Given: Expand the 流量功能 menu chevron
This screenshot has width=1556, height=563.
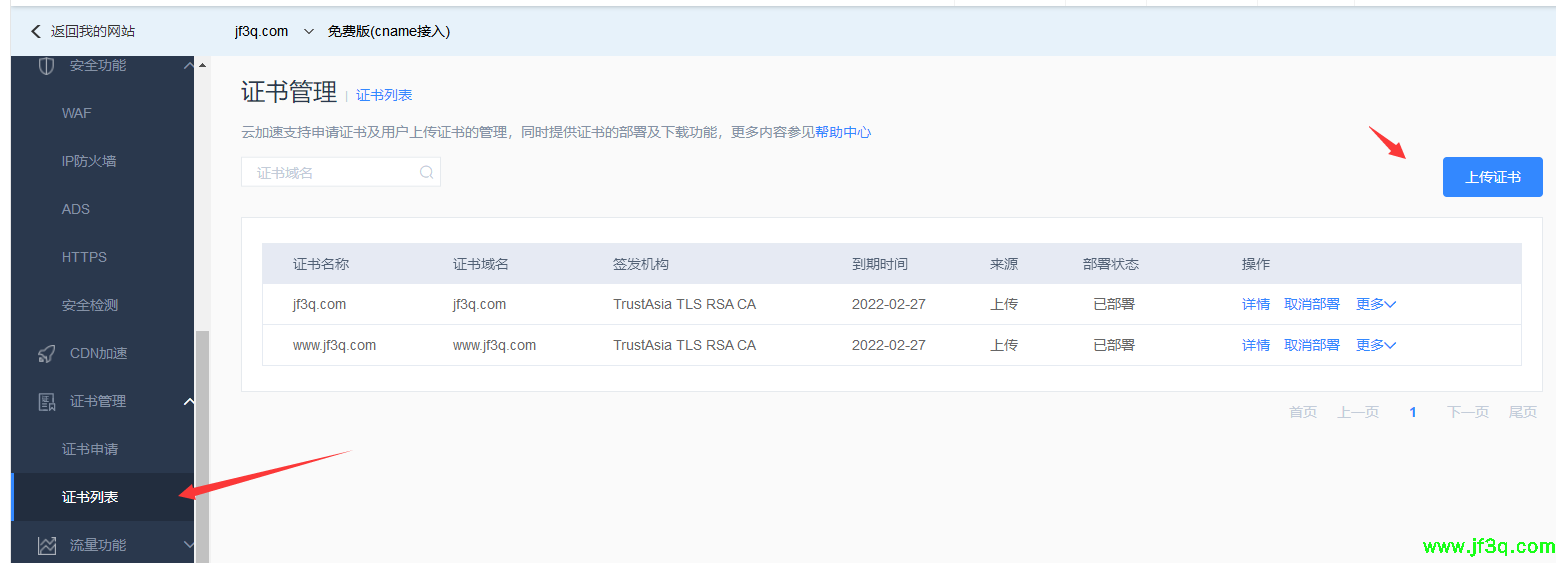Looking at the screenshot, I should [x=189, y=545].
